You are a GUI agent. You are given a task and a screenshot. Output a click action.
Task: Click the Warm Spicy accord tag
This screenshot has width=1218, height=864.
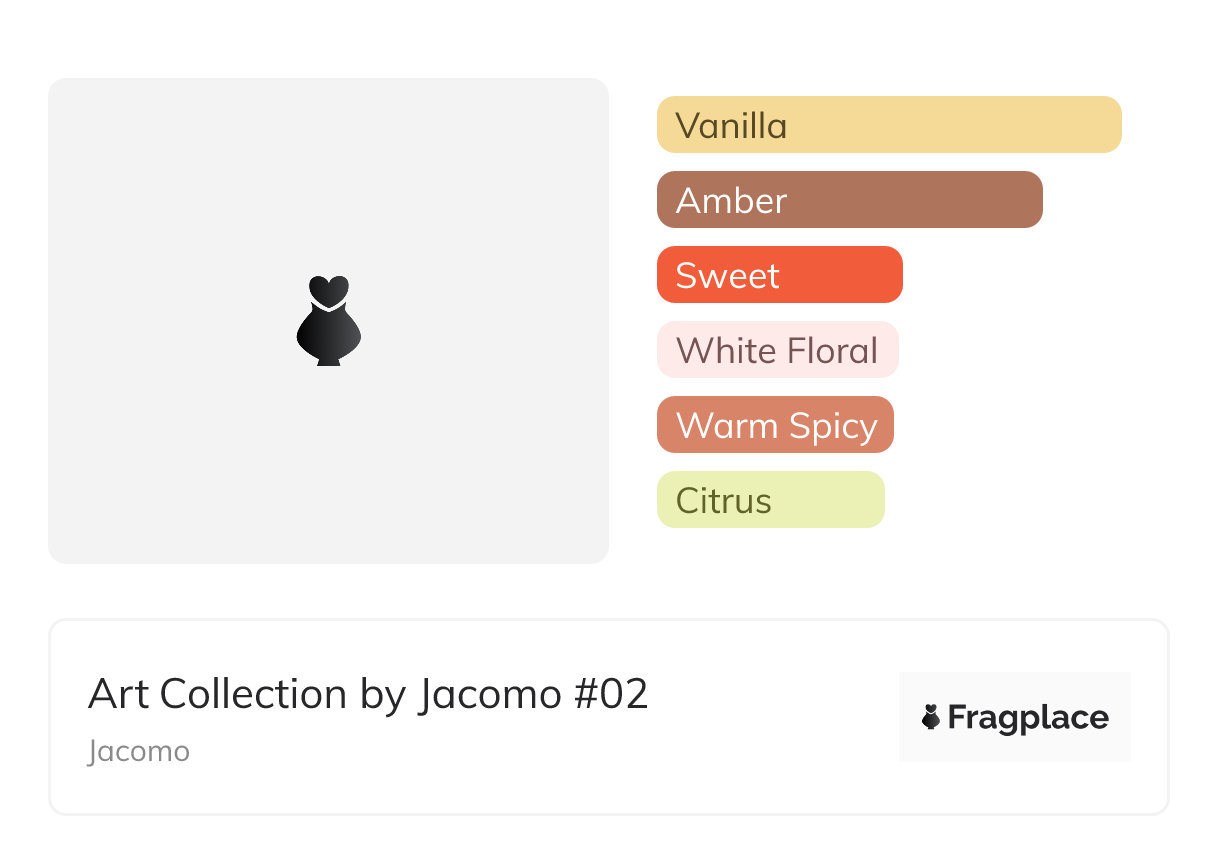(x=775, y=425)
